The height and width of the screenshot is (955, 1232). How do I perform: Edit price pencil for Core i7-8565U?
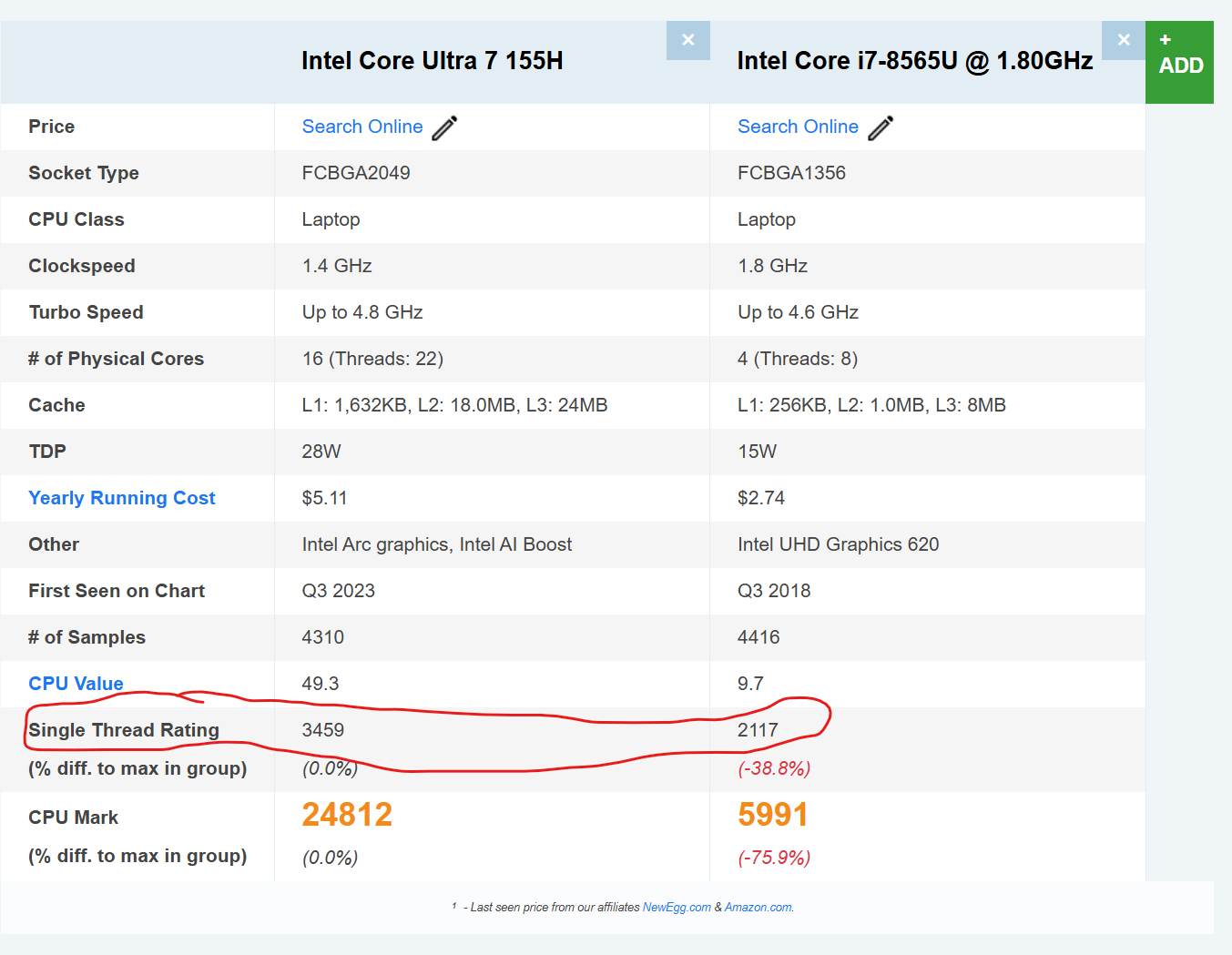[x=881, y=127]
